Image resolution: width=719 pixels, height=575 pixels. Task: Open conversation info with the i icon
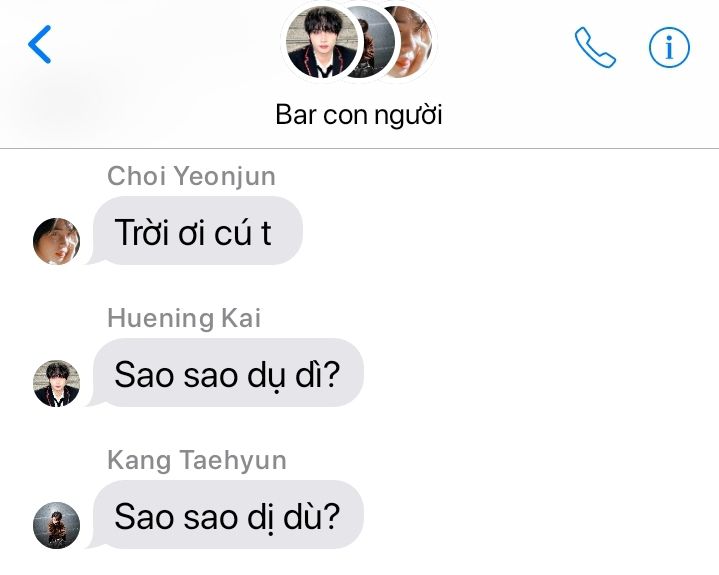coord(669,47)
